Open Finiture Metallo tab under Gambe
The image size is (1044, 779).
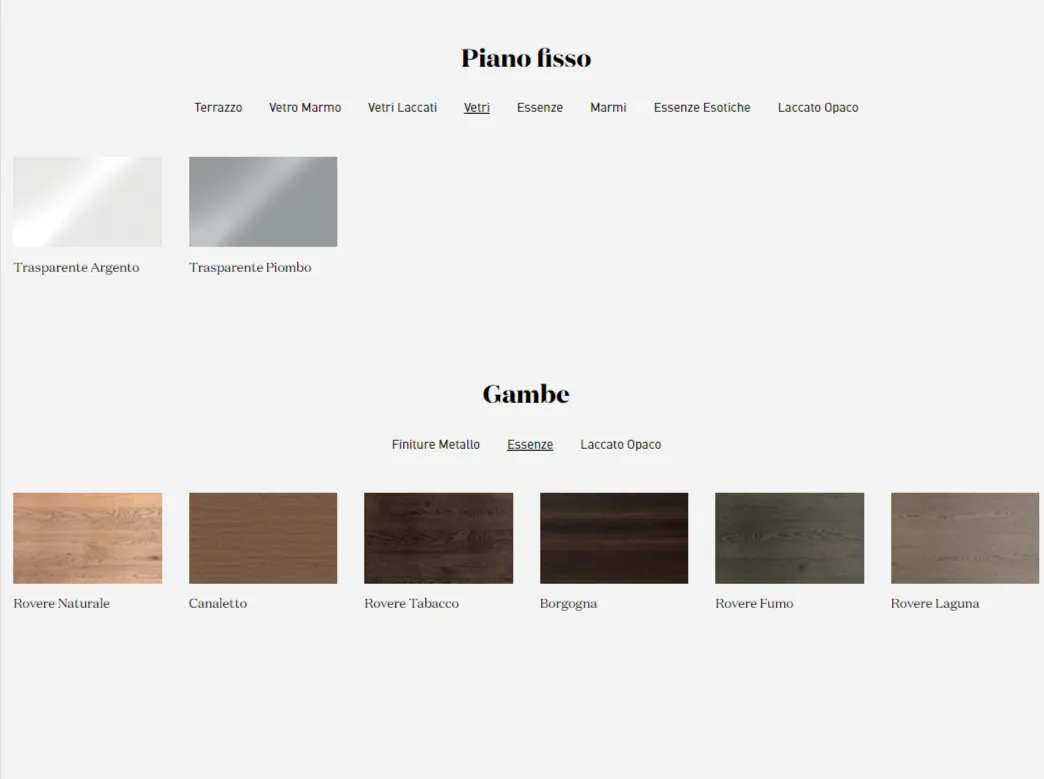pyautogui.click(x=435, y=445)
